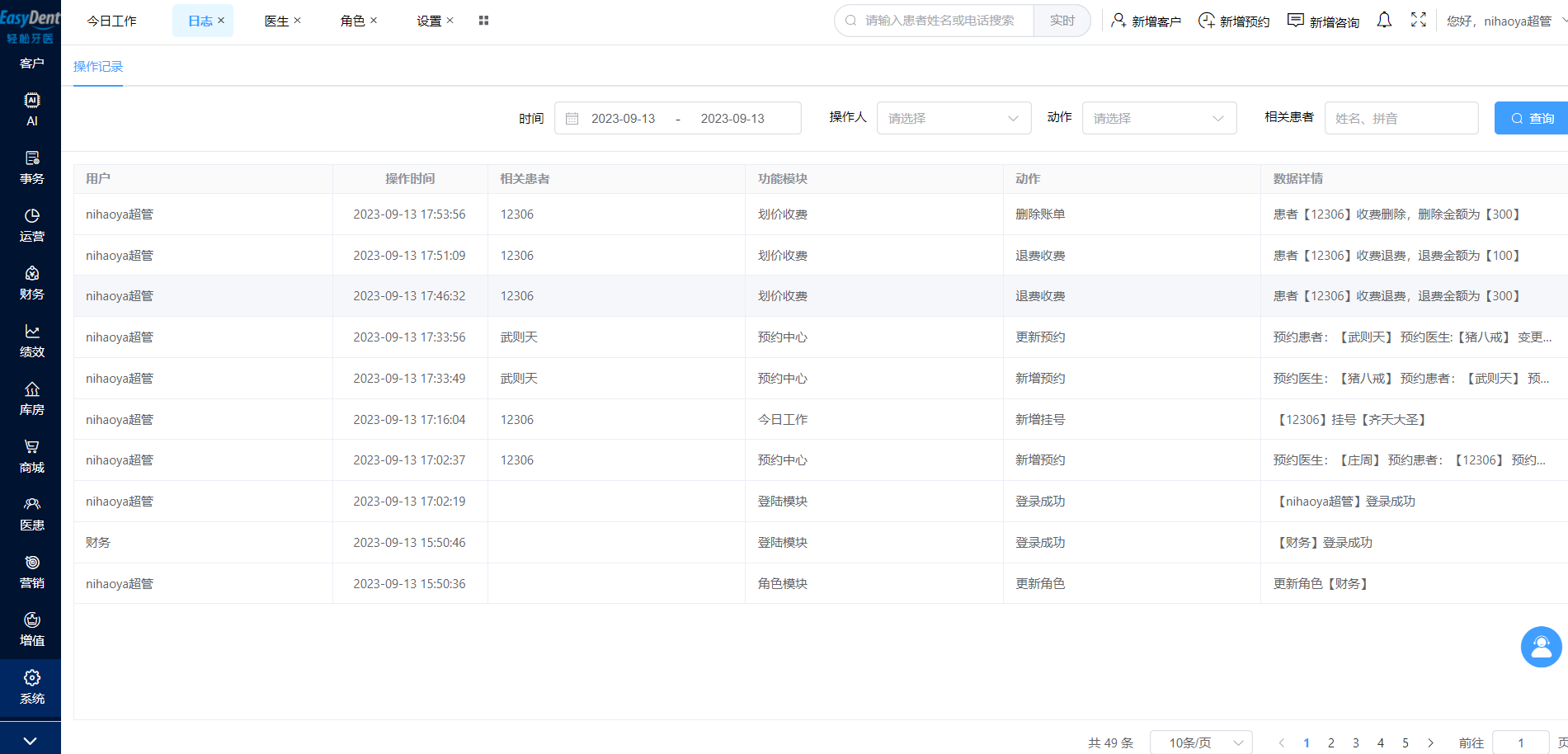Image resolution: width=1568 pixels, height=754 pixels.
Task: Click 新增预约 add appointment button
Action: [1234, 21]
